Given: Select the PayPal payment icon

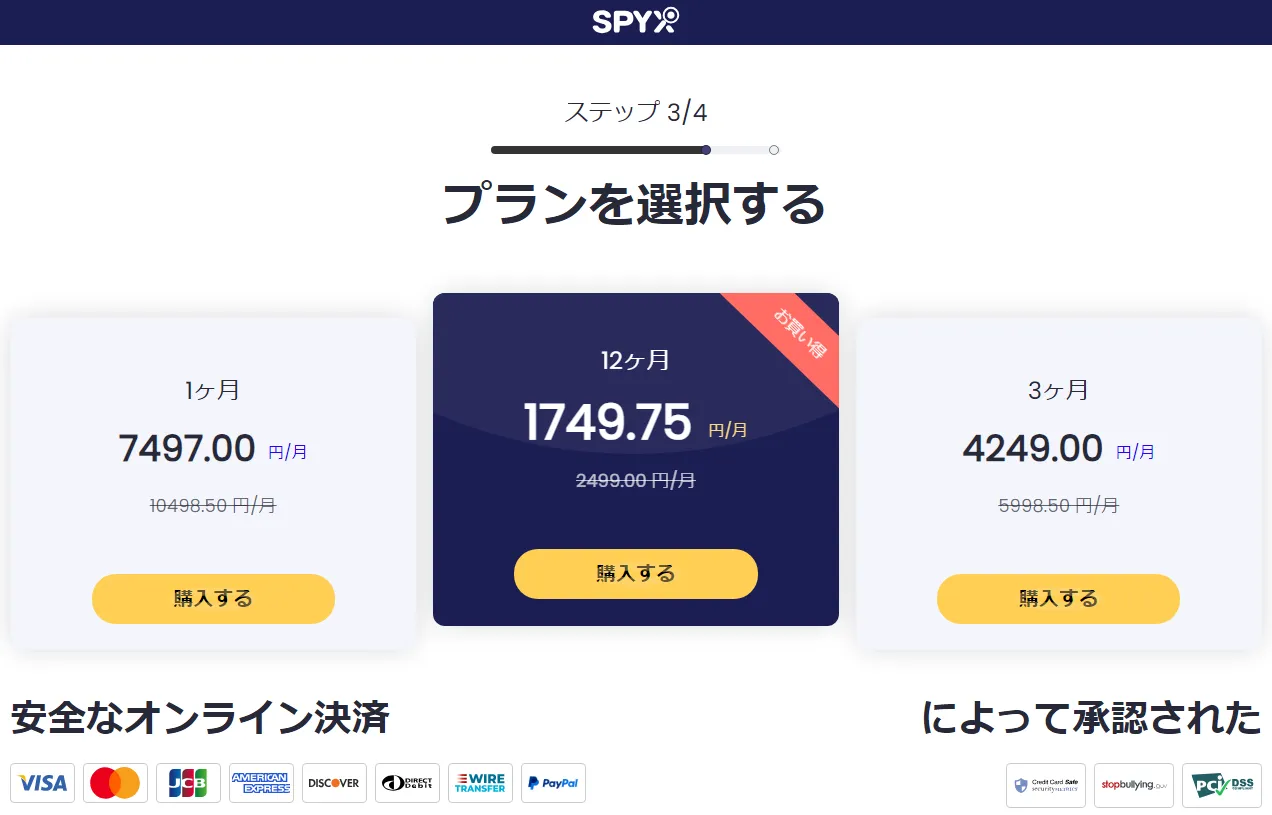Looking at the screenshot, I should tap(553, 783).
